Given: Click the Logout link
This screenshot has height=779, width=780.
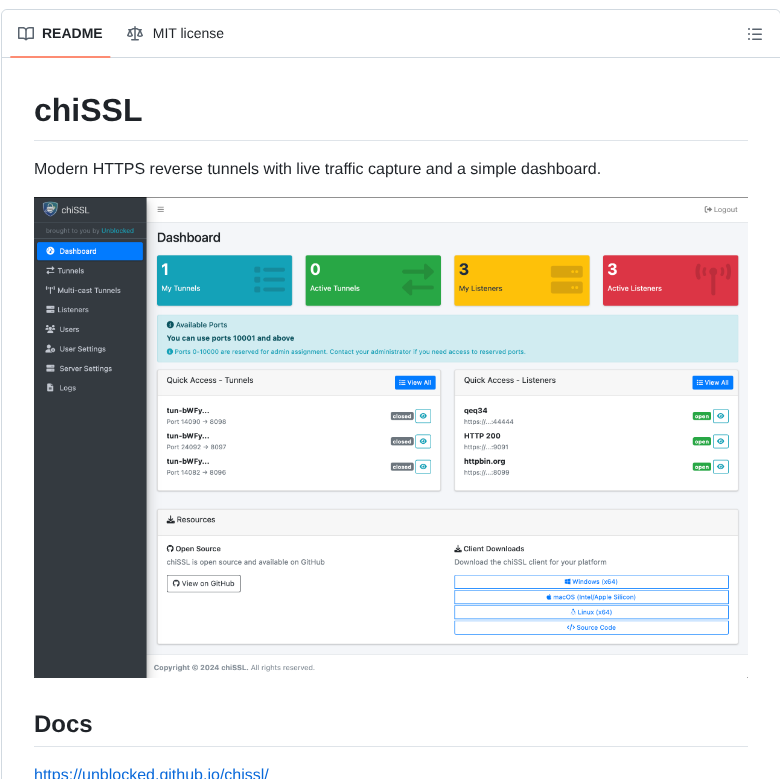Looking at the screenshot, I should (x=721, y=209).
